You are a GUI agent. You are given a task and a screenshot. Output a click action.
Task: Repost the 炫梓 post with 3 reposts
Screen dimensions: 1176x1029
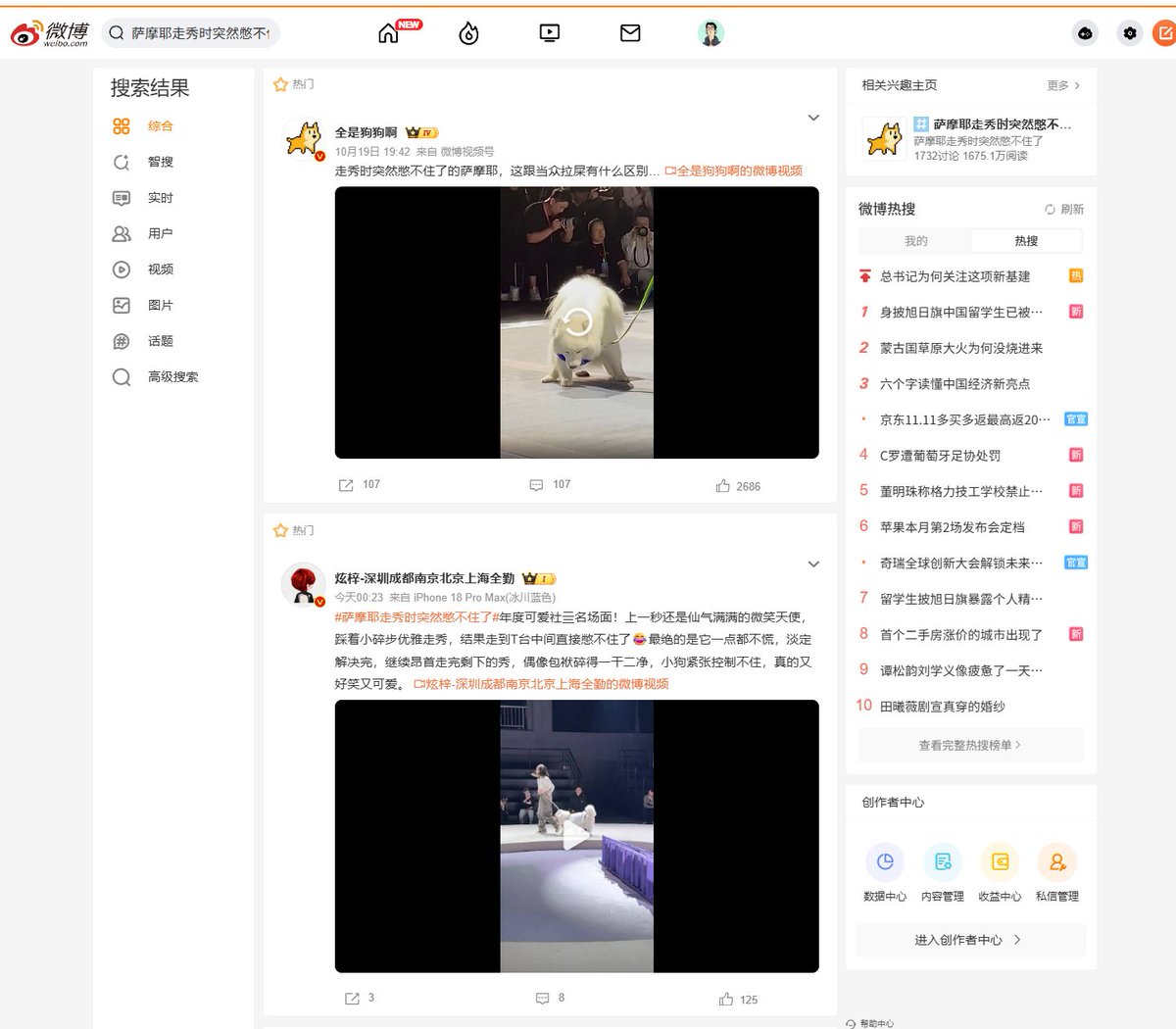(x=359, y=998)
